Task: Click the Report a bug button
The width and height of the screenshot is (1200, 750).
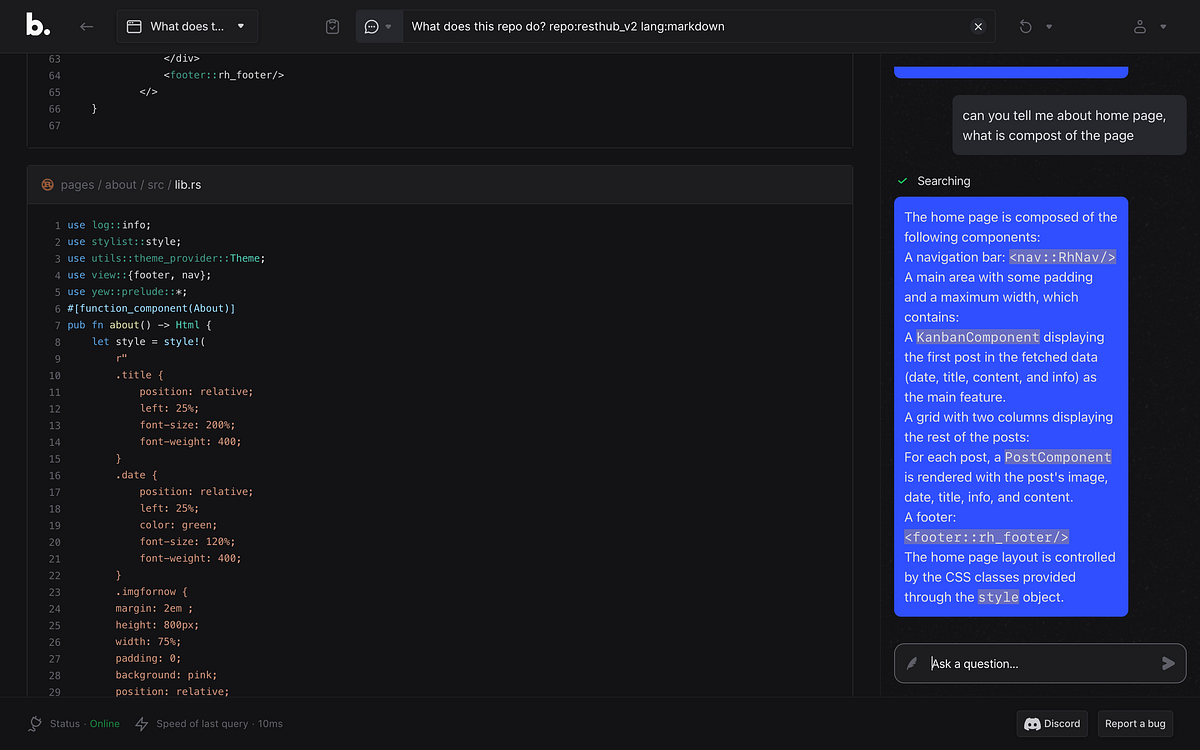Action: point(1135,723)
